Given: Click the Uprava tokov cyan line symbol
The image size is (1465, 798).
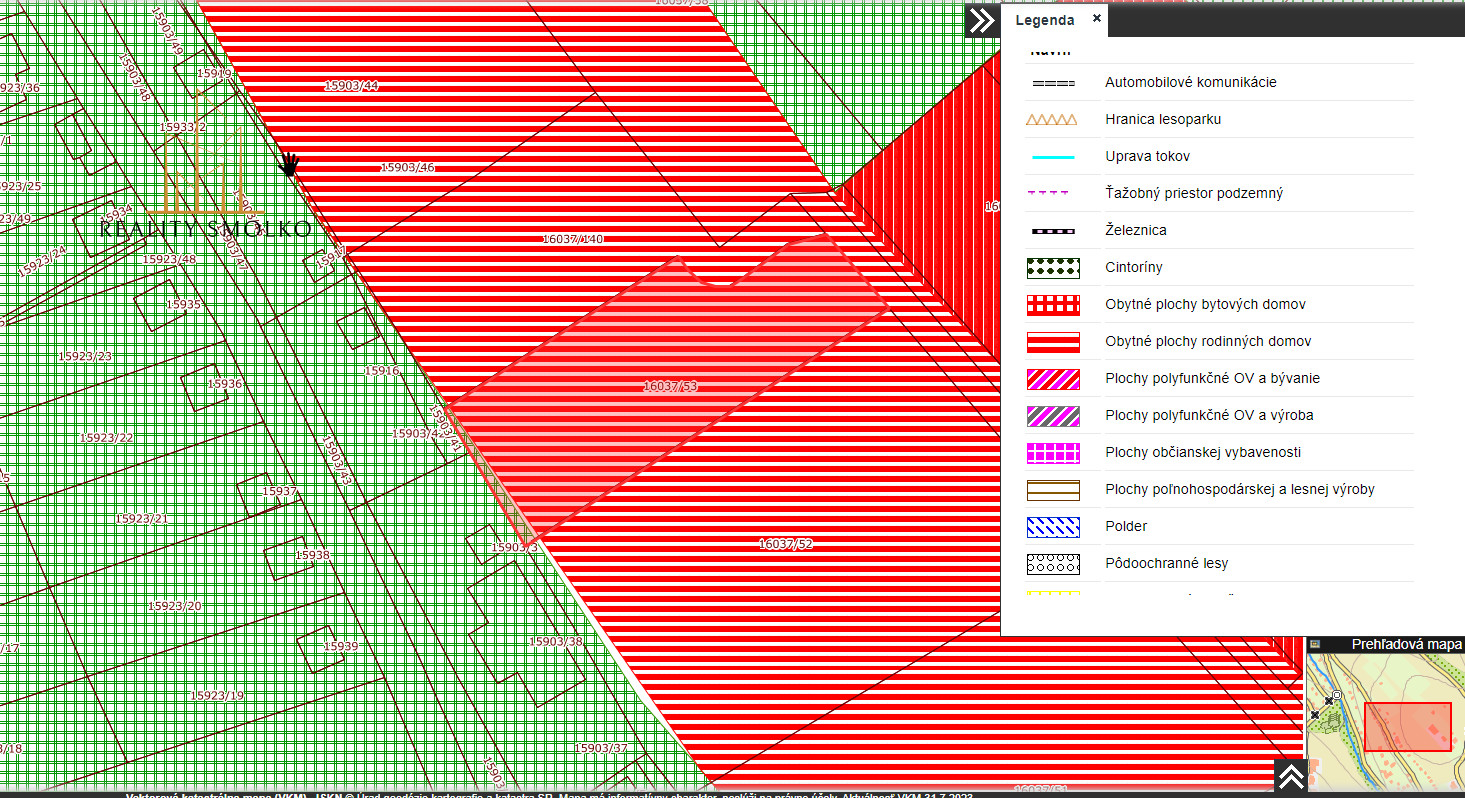Looking at the screenshot, I should click(1053, 157).
